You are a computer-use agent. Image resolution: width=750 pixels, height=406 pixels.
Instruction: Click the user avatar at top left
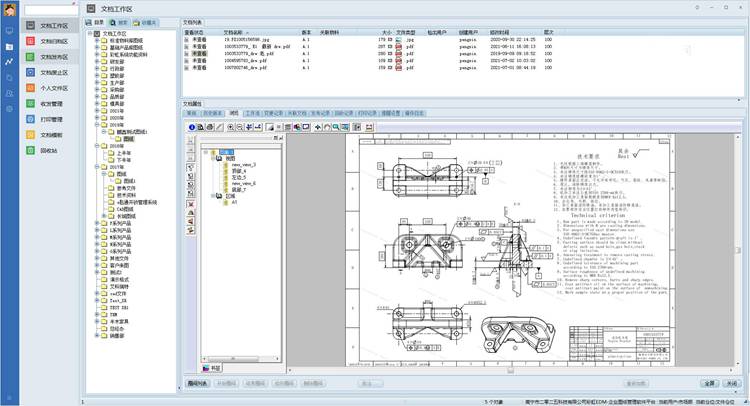[x=9, y=10]
